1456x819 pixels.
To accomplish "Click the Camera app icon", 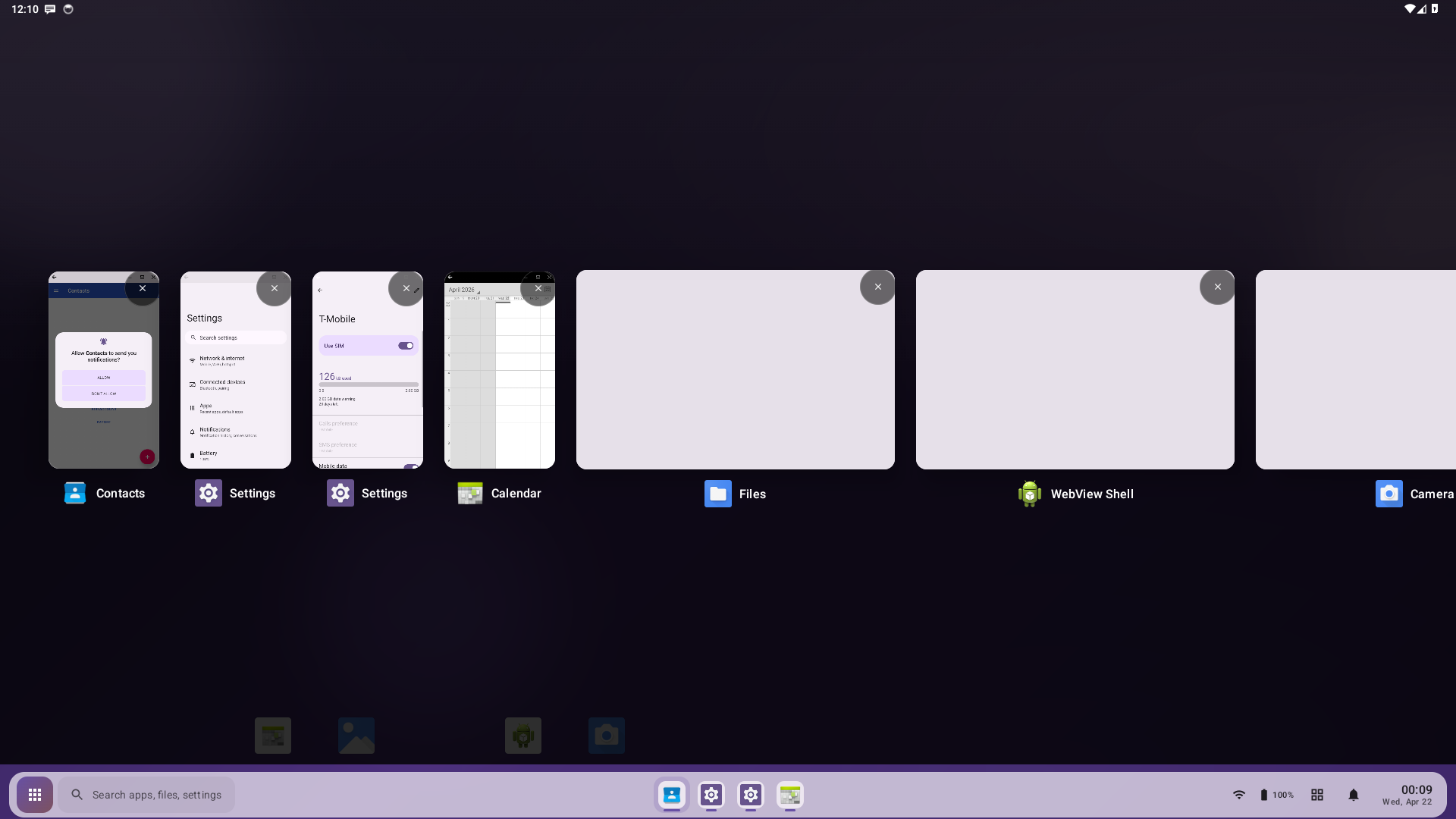I will click(1389, 494).
